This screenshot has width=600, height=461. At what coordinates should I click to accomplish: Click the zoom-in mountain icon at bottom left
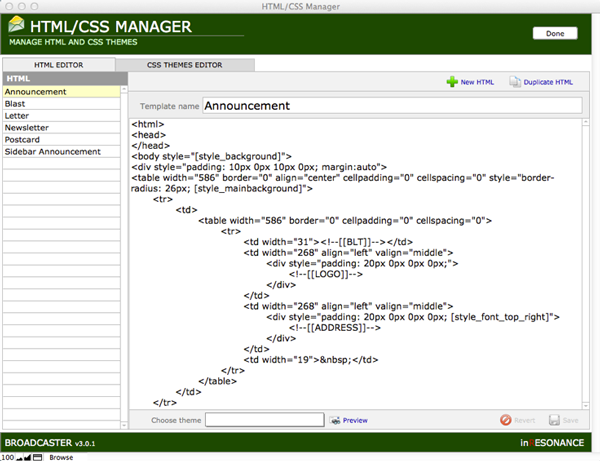pos(26,456)
